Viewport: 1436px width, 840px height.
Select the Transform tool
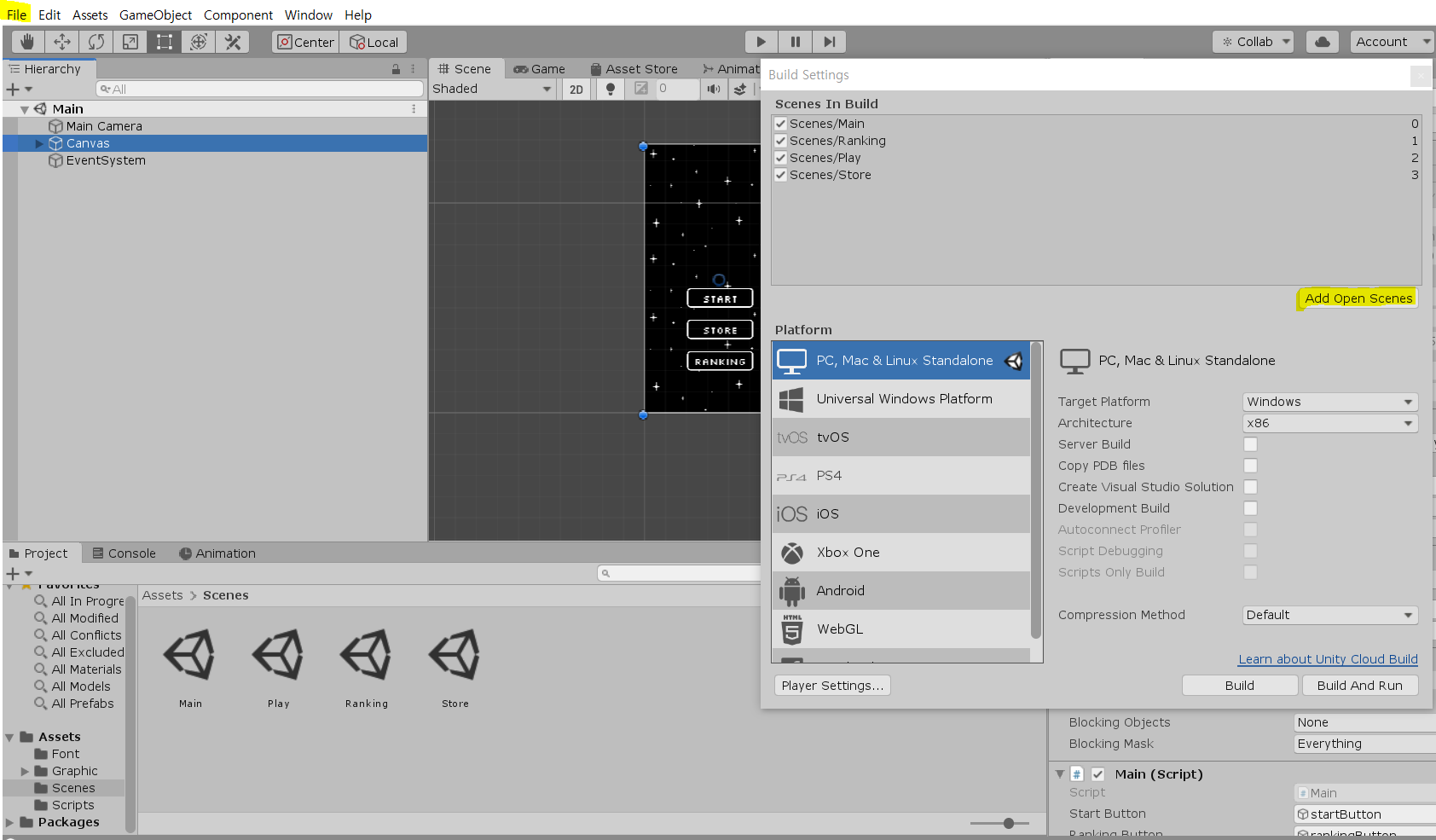[199, 42]
